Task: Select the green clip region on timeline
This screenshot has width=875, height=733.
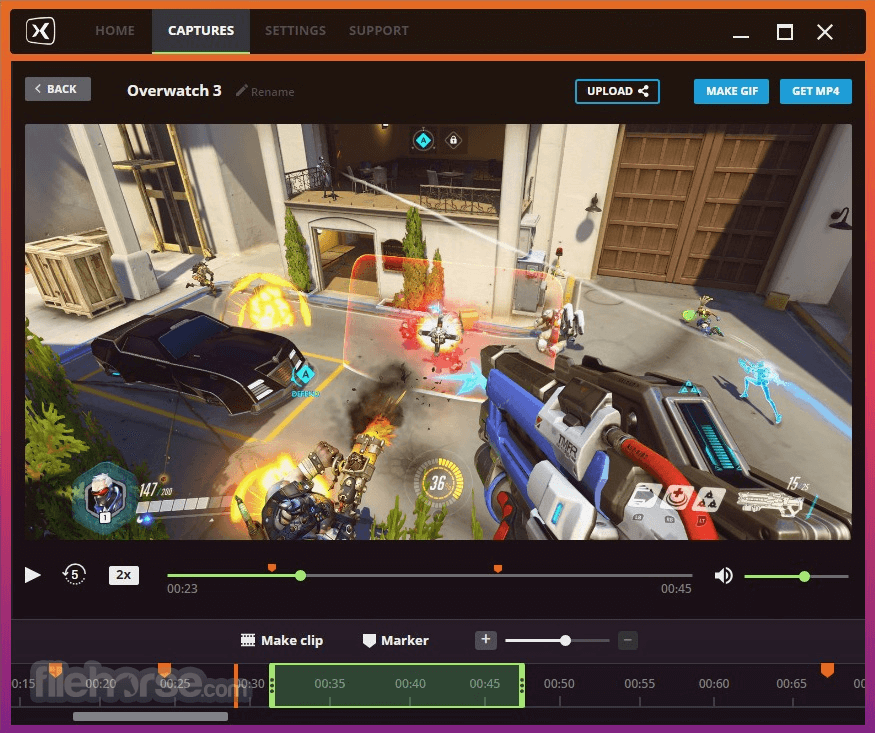Action: [397, 686]
